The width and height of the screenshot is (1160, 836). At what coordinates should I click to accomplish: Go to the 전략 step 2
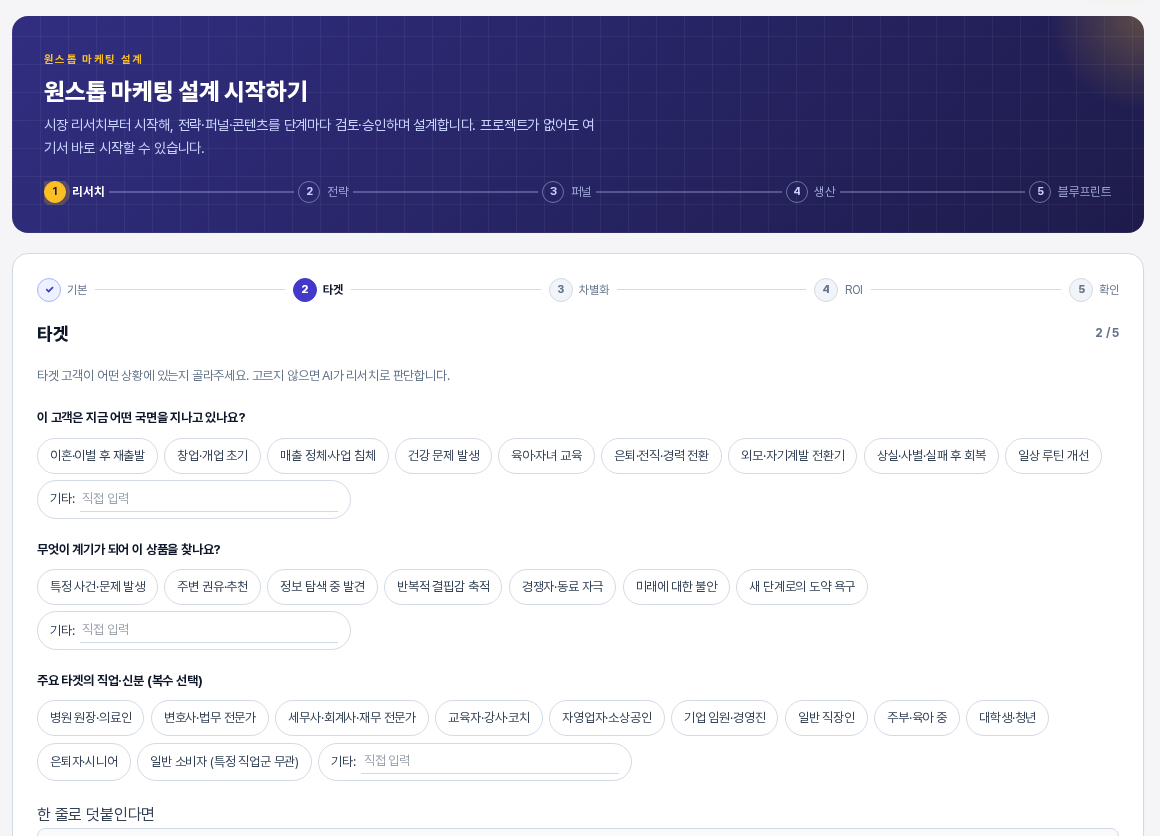pos(323,192)
